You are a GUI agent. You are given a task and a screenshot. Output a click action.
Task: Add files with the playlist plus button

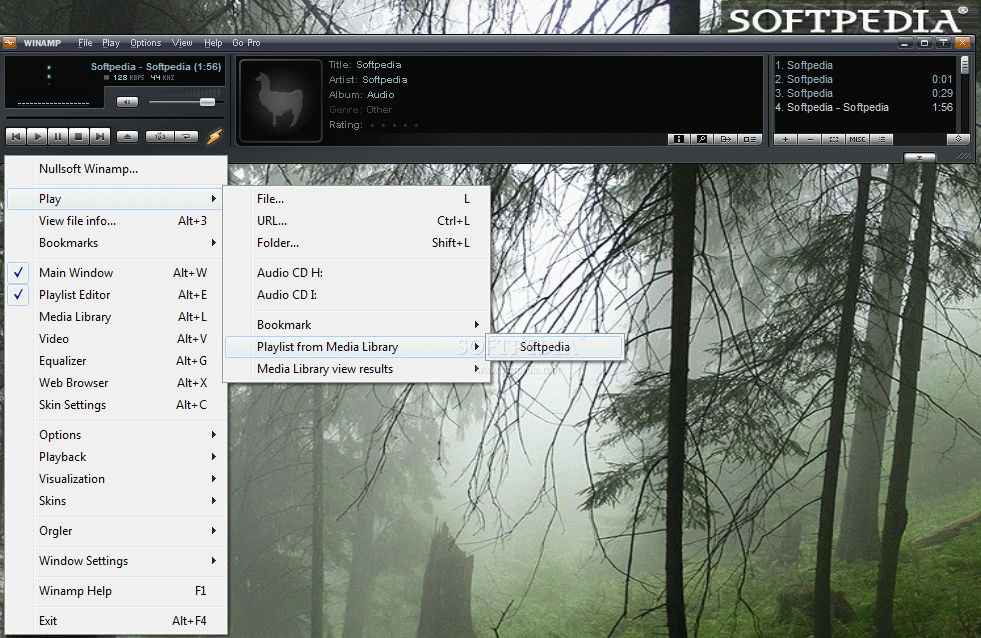(x=786, y=139)
